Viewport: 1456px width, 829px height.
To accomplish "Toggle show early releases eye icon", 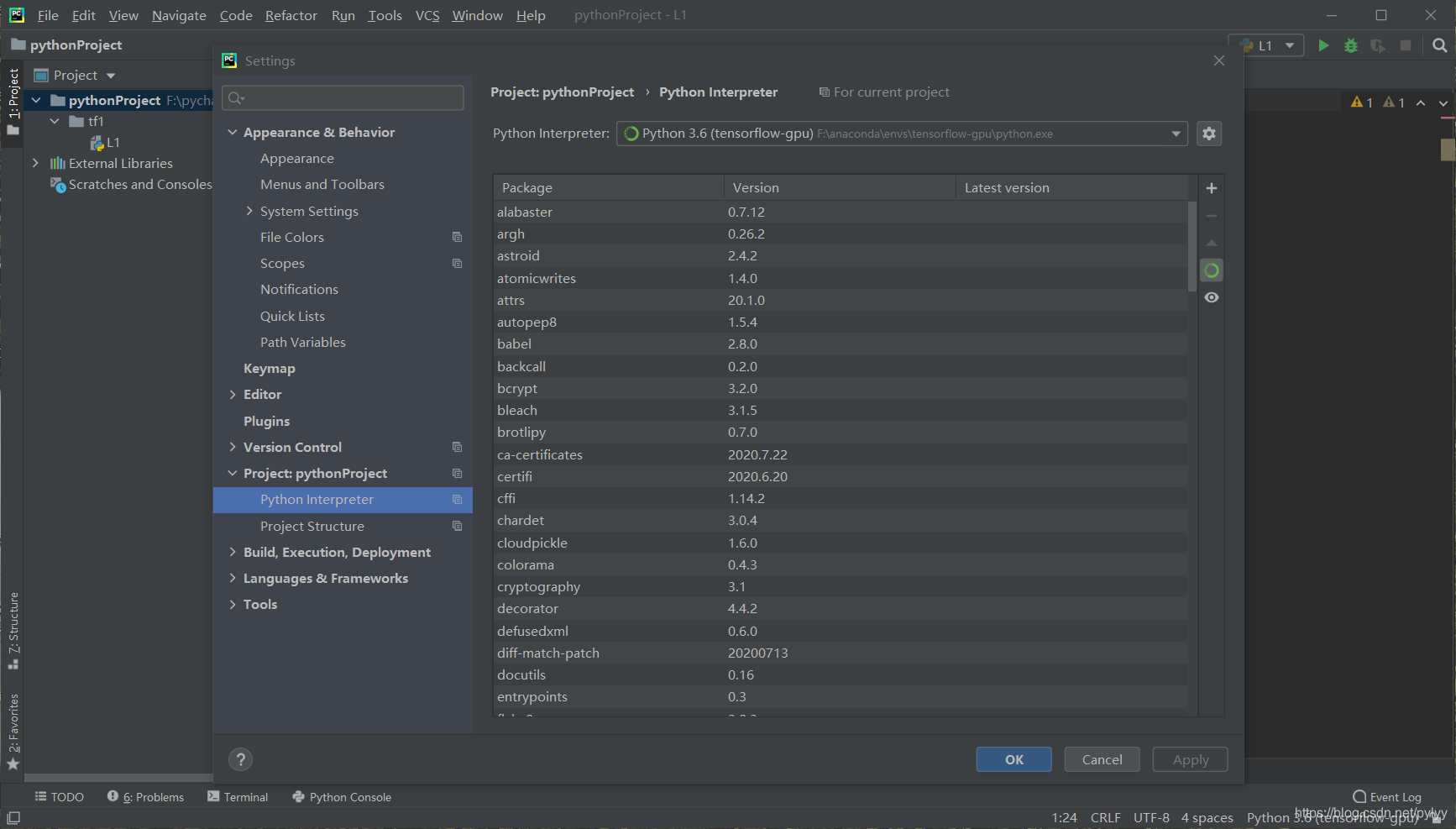I will [1212, 297].
